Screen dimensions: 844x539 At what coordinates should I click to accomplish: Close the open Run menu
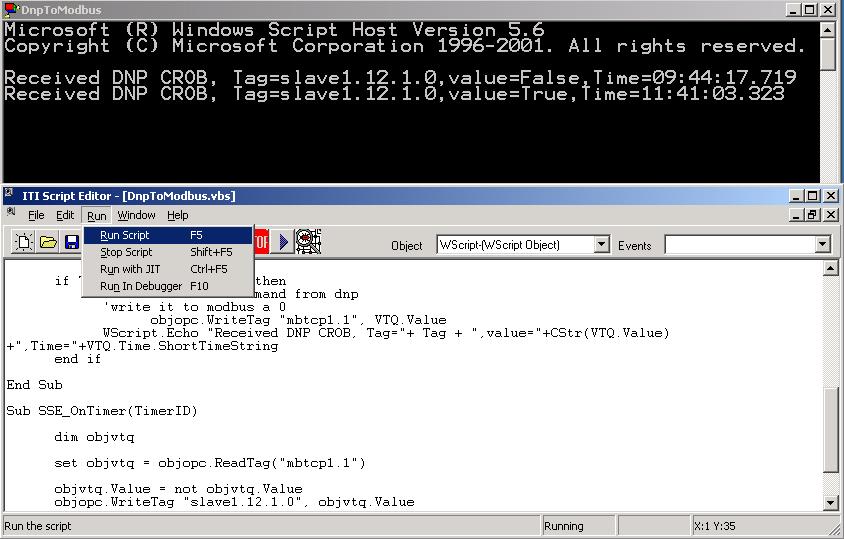(x=97, y=216)
